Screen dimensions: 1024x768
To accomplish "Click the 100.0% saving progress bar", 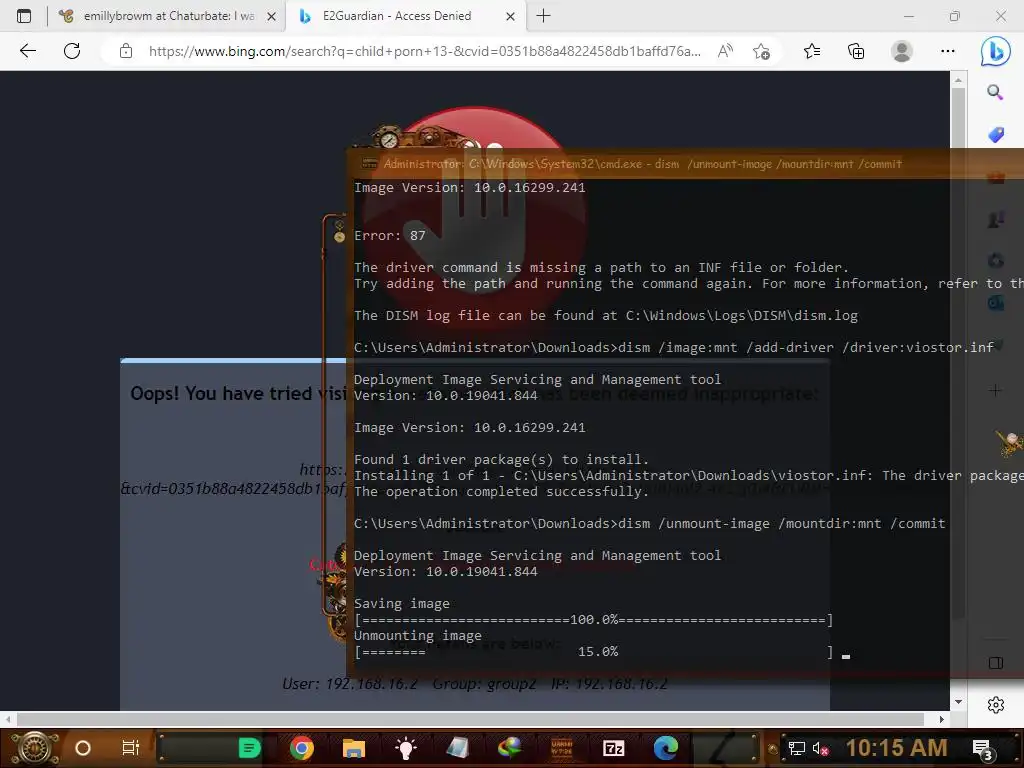I will point(593,620).
